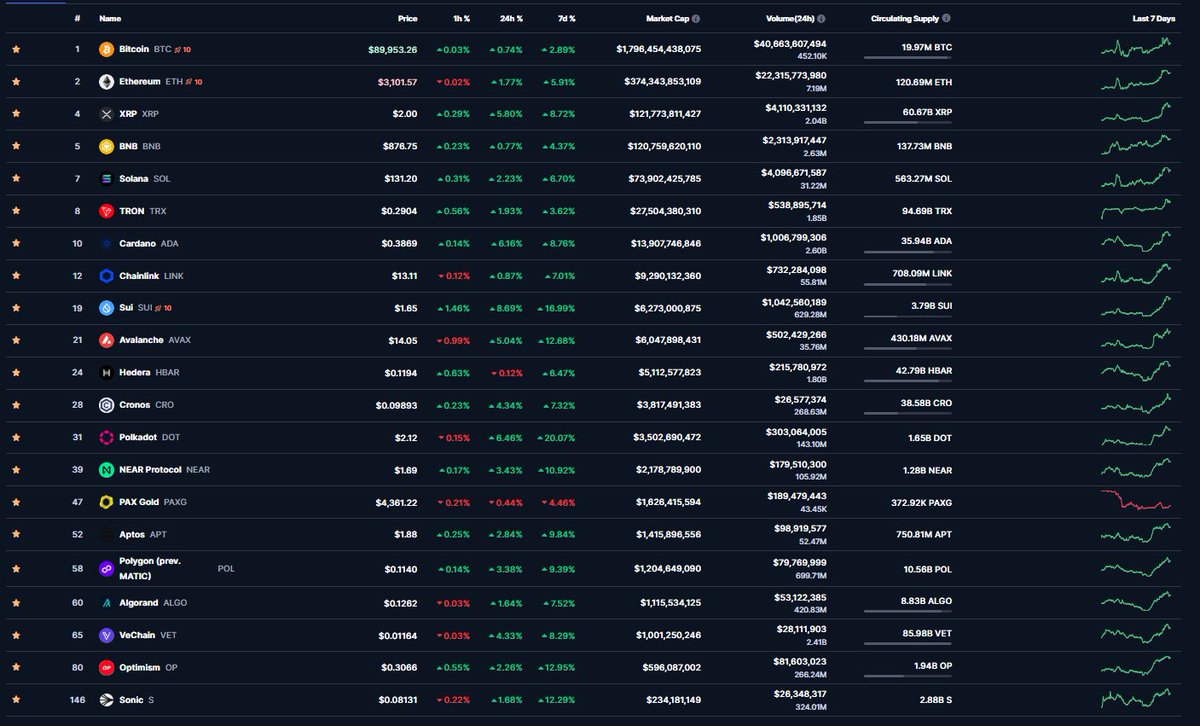Open Sonic's Last 7 Days sparkline chart
The height and width of the screenshot is (726, 1200).
1136,699
